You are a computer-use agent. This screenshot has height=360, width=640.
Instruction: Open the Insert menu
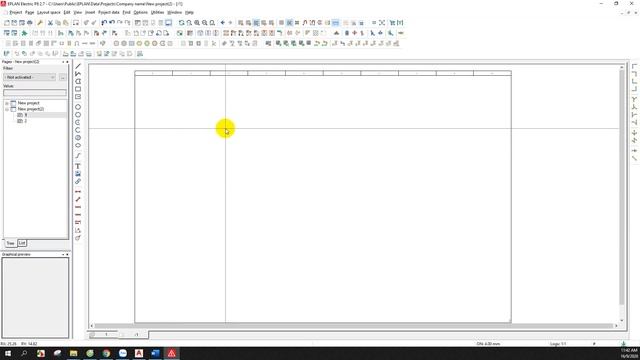point(90,13)
